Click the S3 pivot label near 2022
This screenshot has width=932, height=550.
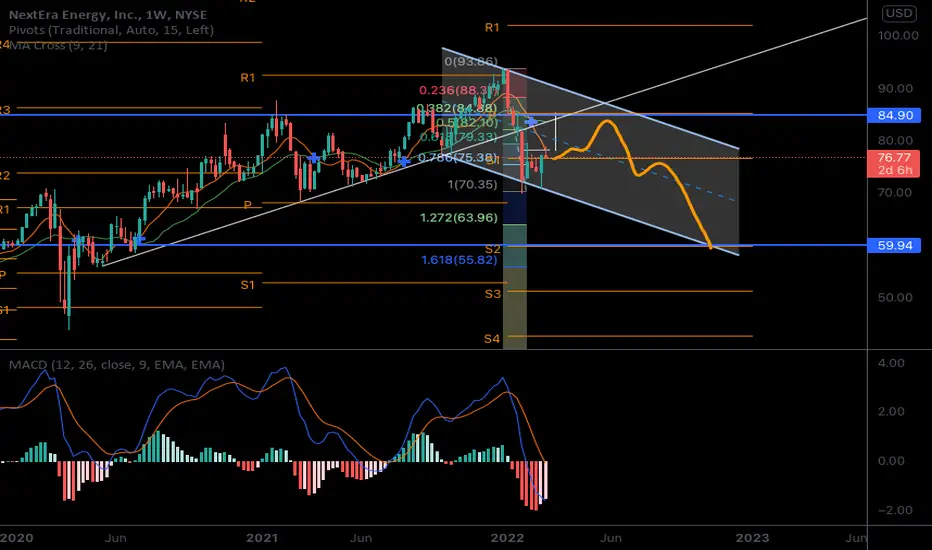pos(493,294)
